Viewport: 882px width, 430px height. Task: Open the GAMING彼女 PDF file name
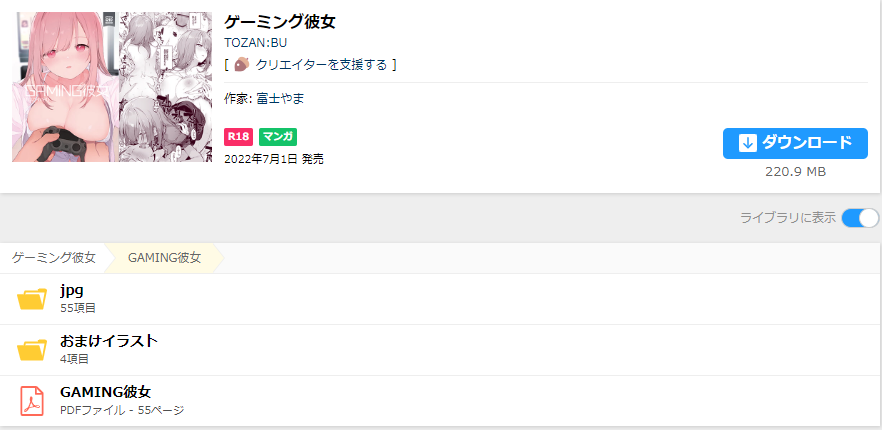(x=105, y=392)
